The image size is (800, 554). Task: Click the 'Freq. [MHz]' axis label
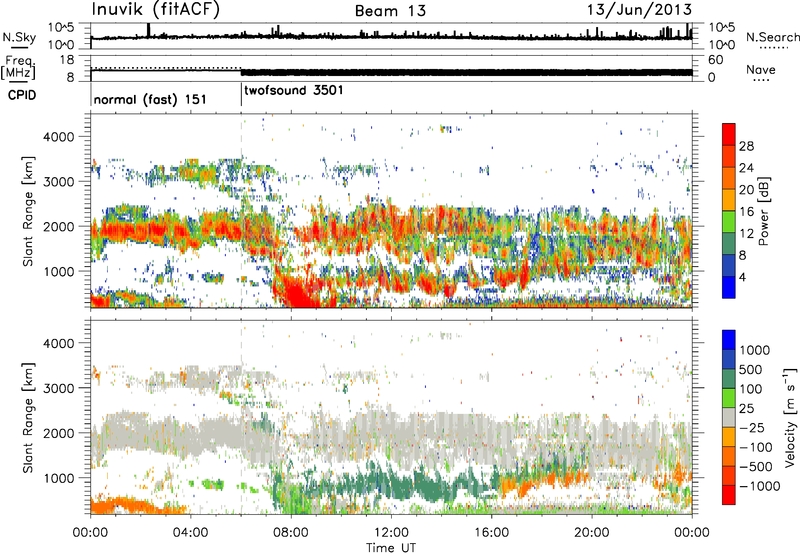click(18, 67)
